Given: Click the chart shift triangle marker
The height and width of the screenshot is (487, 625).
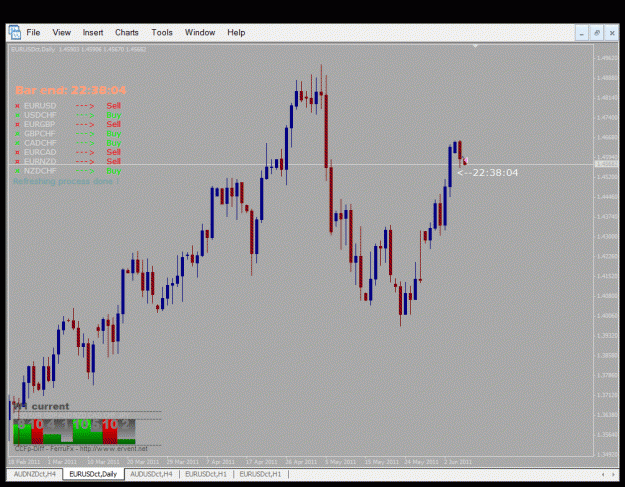Looking at the screenshot, I should [475, 47].
